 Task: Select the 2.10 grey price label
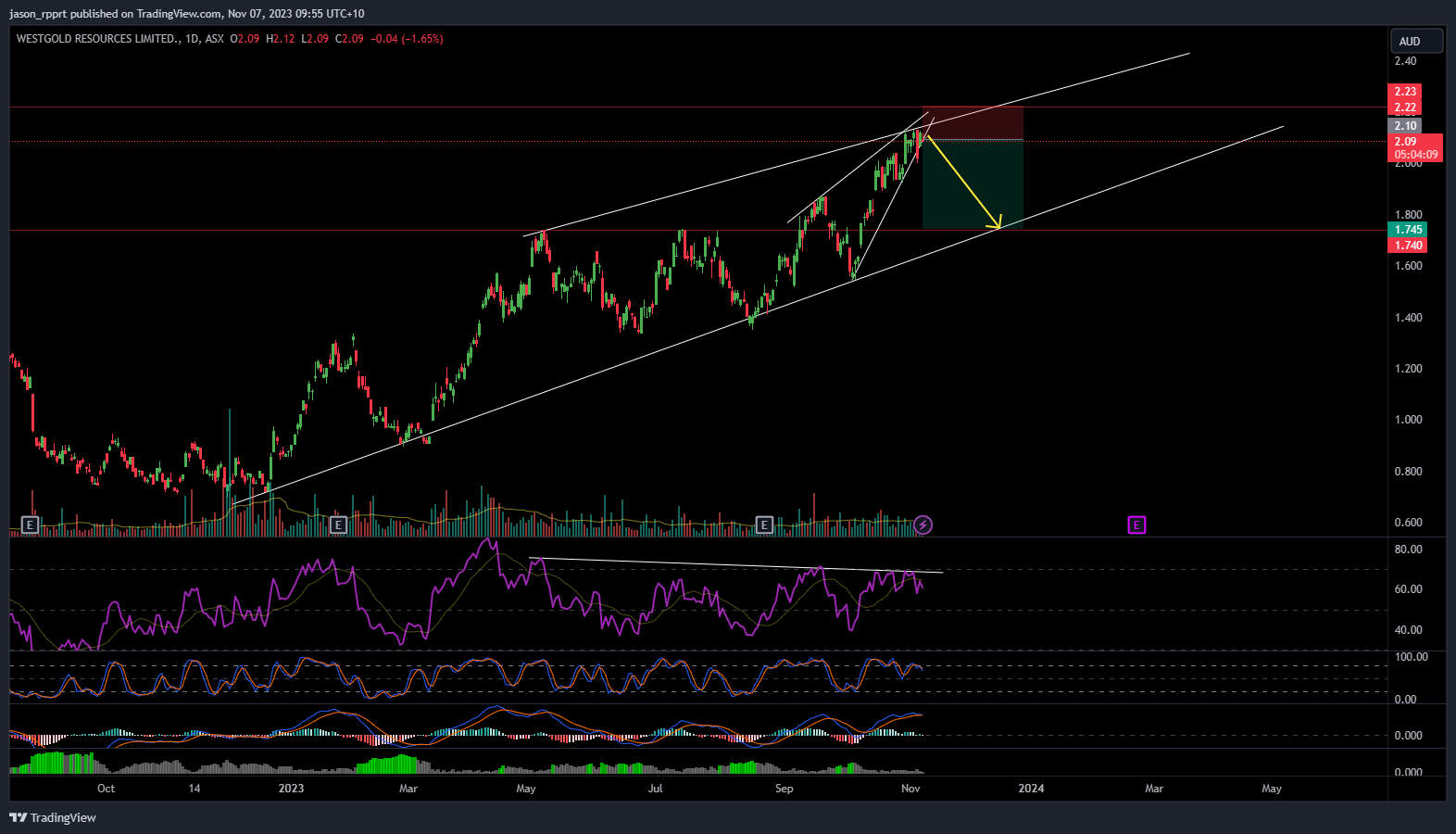pyautogui.click(x=1405, y=126)
